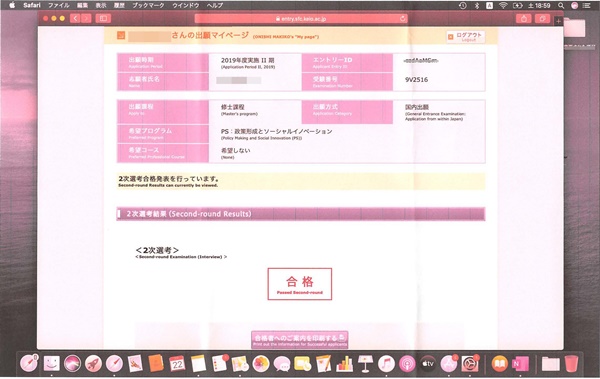Open the ブックマーク menu
This screenshot has height=379, width=600.
point(148,5)
